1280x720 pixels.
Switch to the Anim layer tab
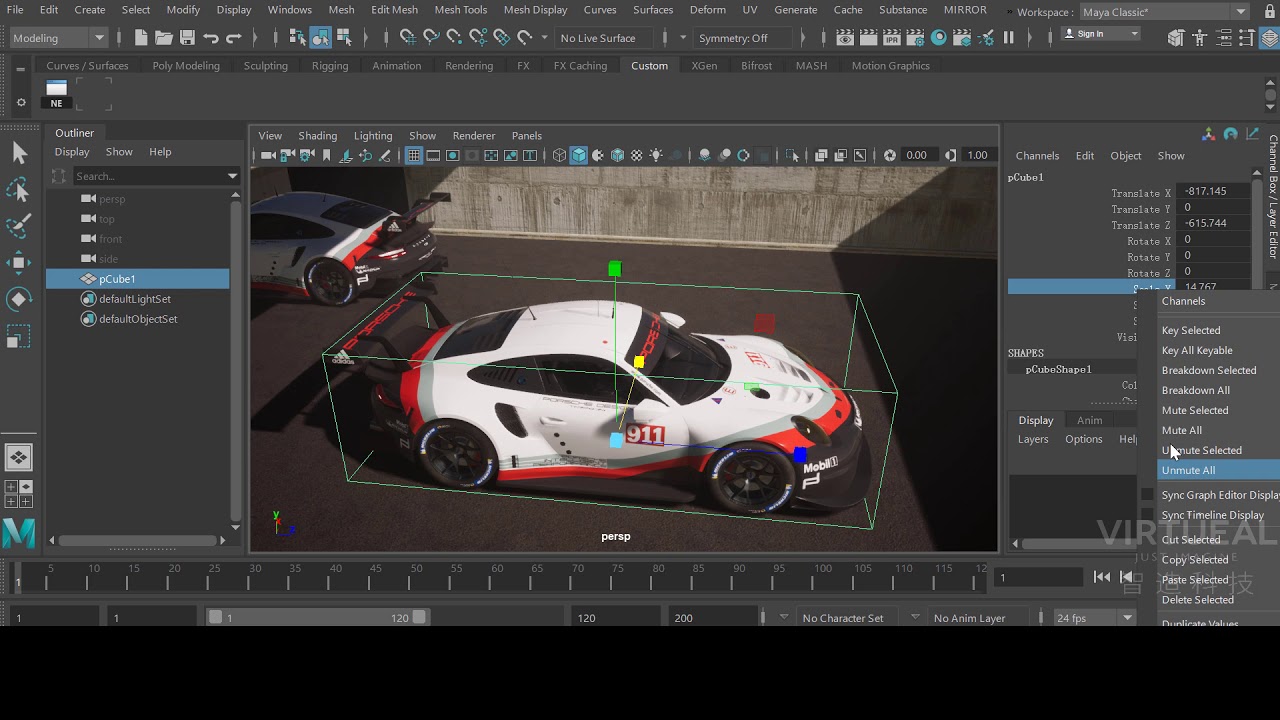pos(1089,420)
